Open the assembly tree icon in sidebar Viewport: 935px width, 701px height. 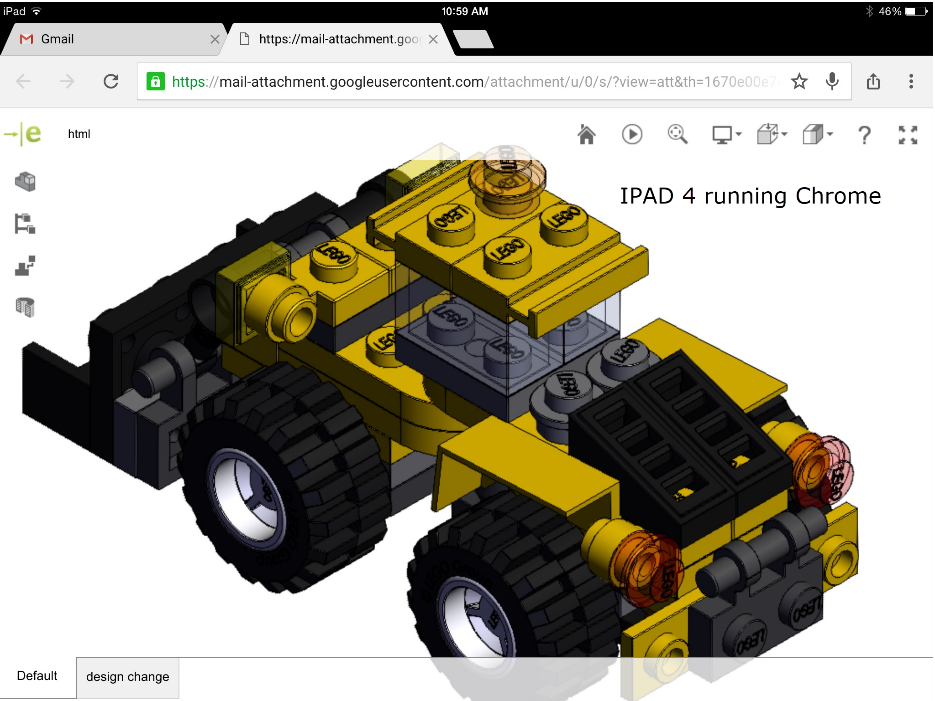coord(25,224)
